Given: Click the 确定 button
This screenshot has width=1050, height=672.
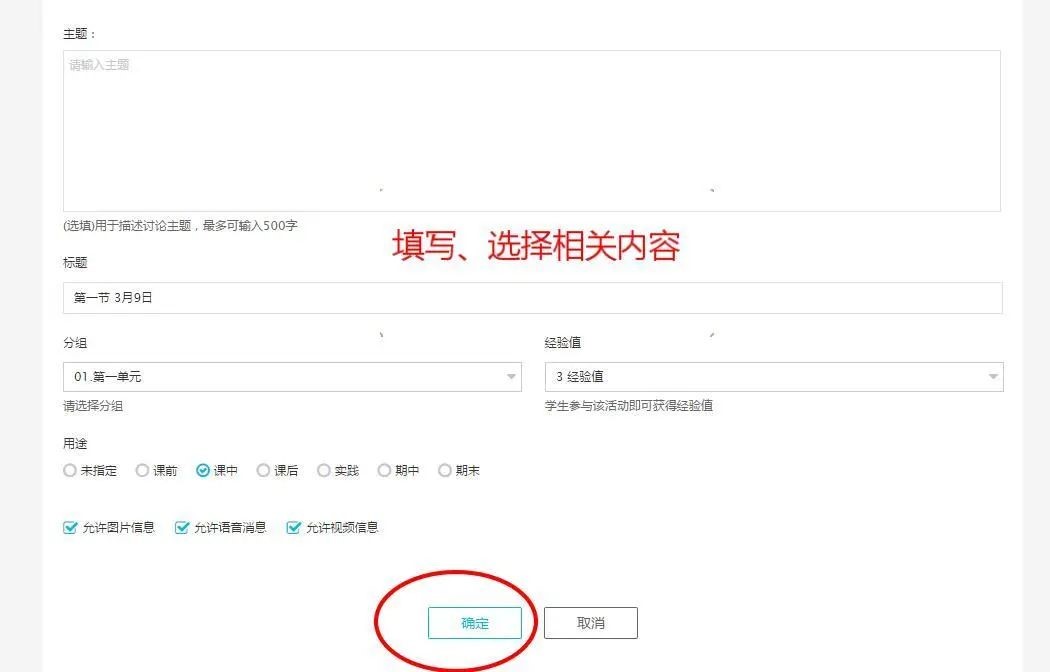Looking at the screenshot, I should 475,623.
